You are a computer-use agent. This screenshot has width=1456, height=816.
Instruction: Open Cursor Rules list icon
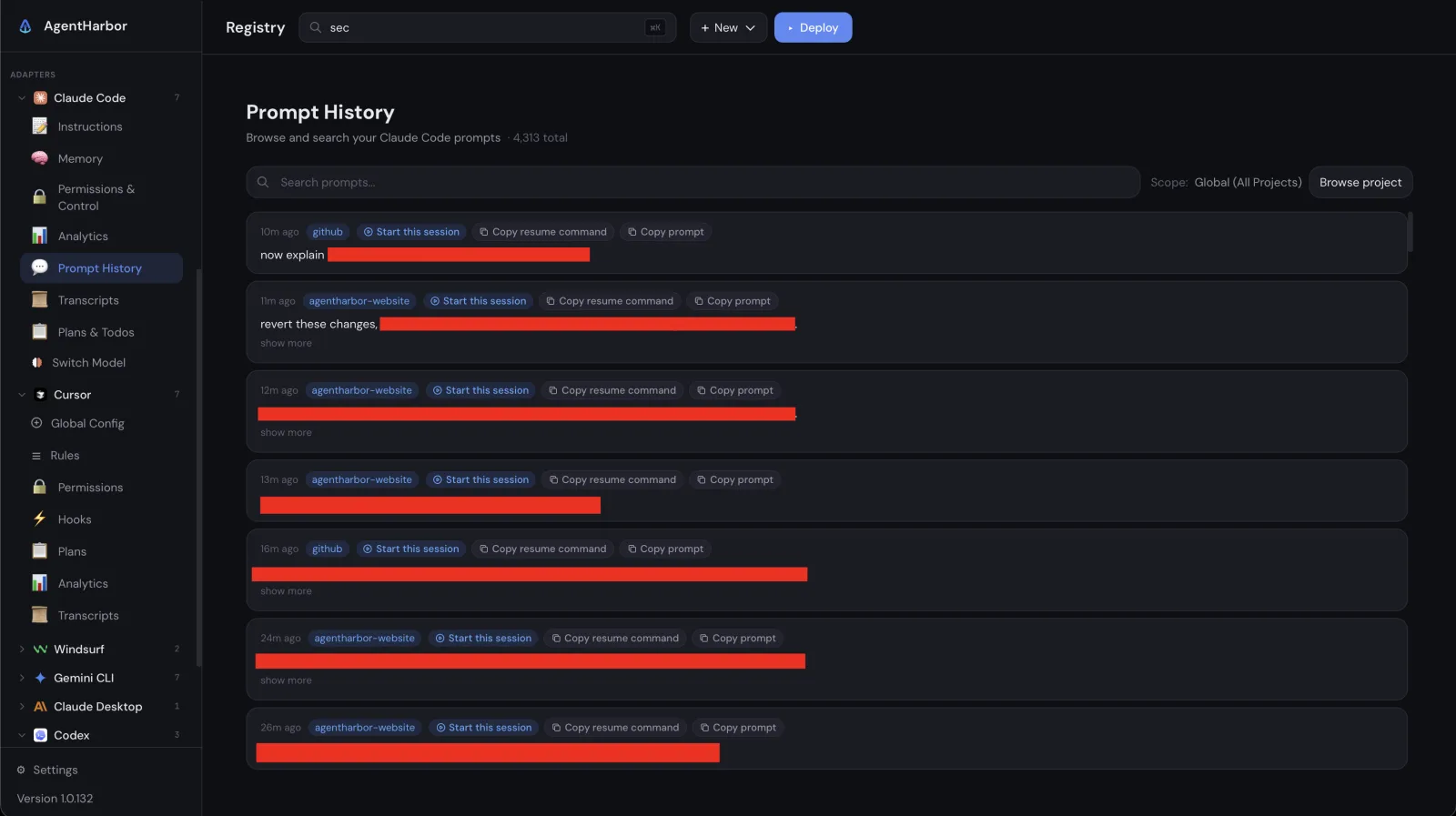36,456
